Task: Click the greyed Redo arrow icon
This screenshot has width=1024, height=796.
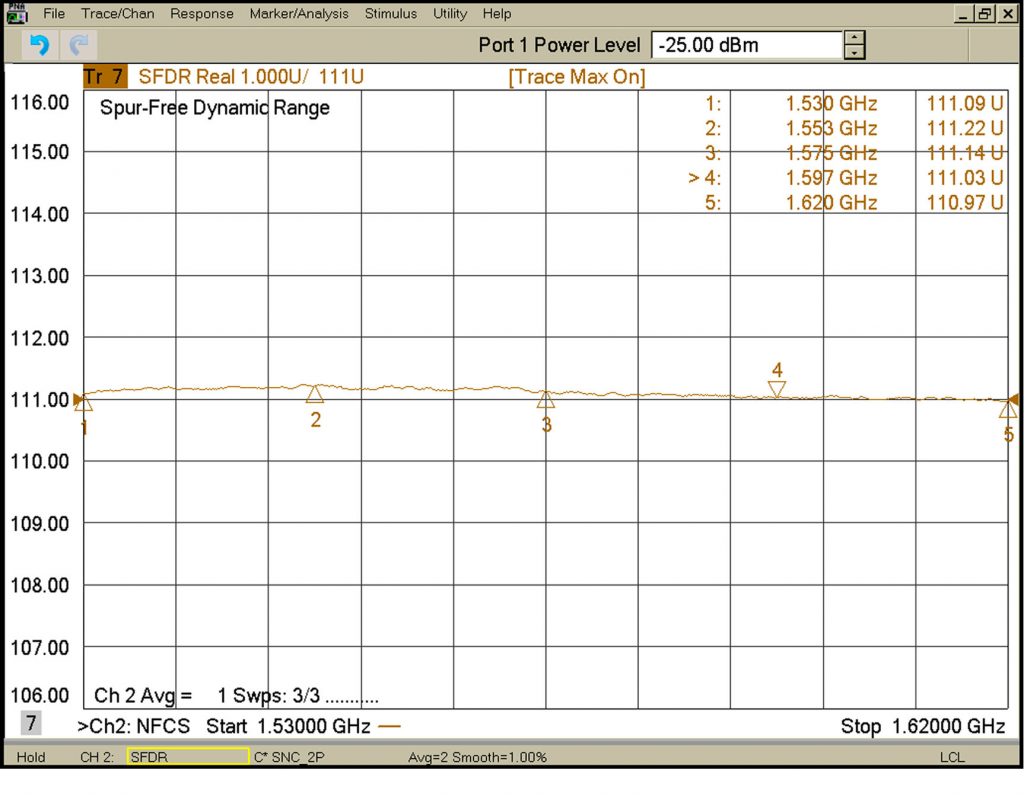Action: point(78,45)
